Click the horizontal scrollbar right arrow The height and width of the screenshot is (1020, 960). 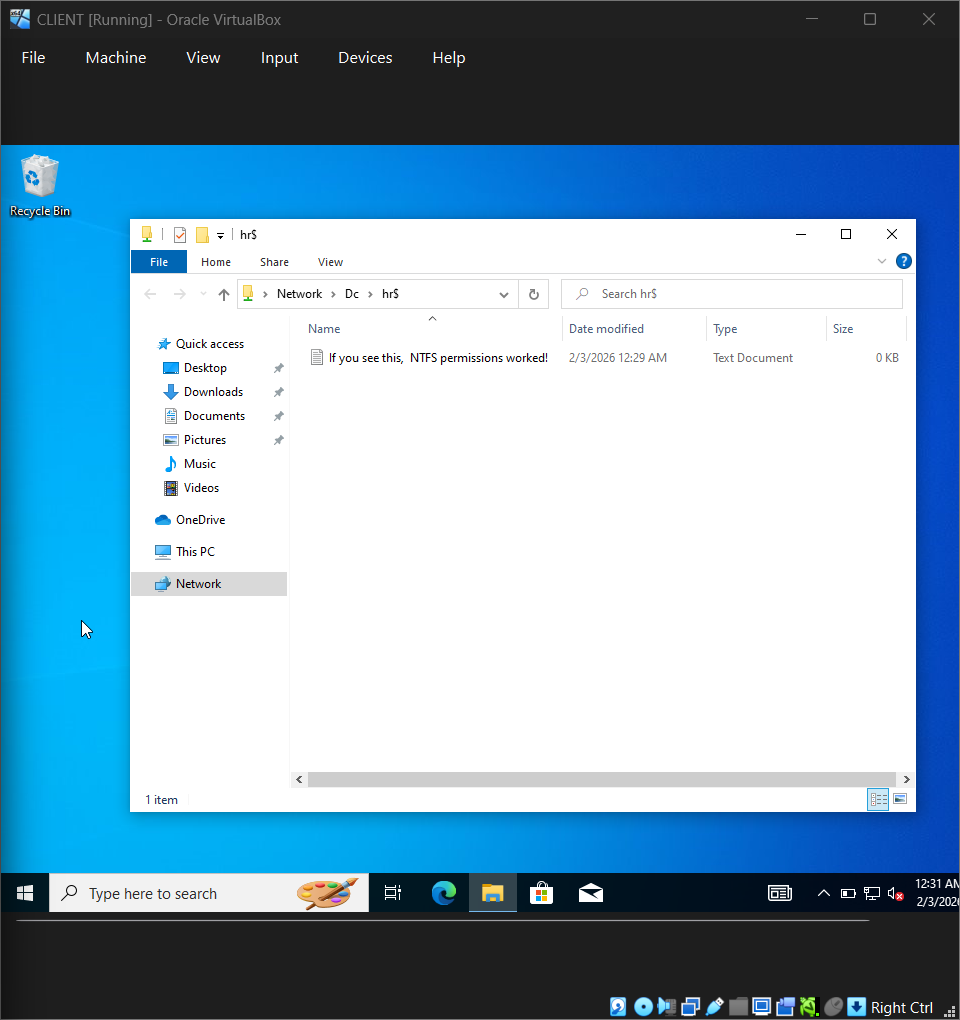[906, 779]
